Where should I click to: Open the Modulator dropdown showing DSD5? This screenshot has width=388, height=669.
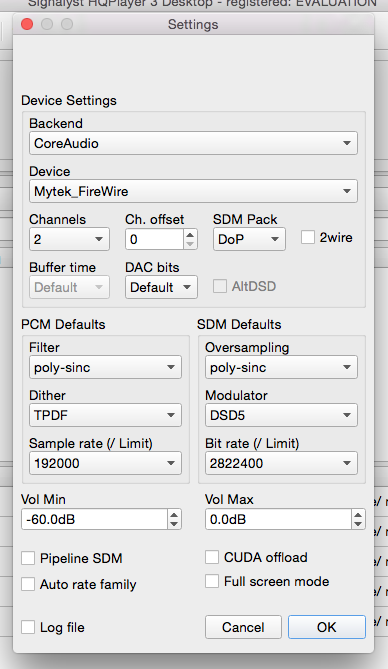pyautogui.click(x=281, y=415)
